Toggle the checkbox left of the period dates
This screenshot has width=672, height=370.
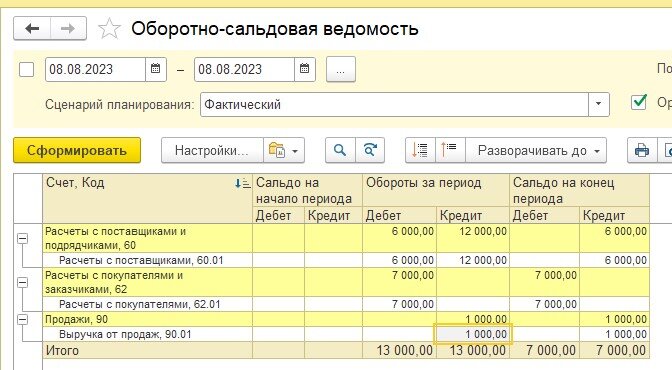(27, 69)
